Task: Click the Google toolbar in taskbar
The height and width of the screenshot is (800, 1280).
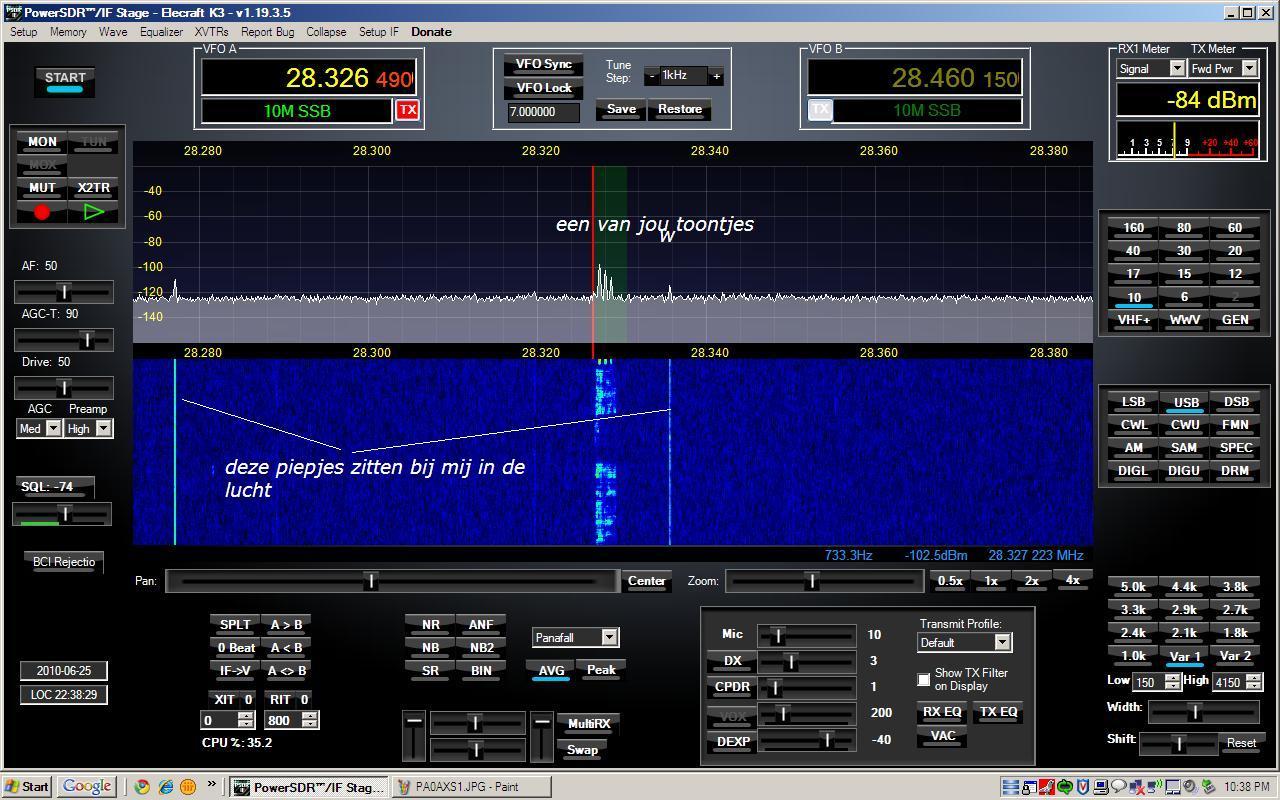Action: coord(87,786)
